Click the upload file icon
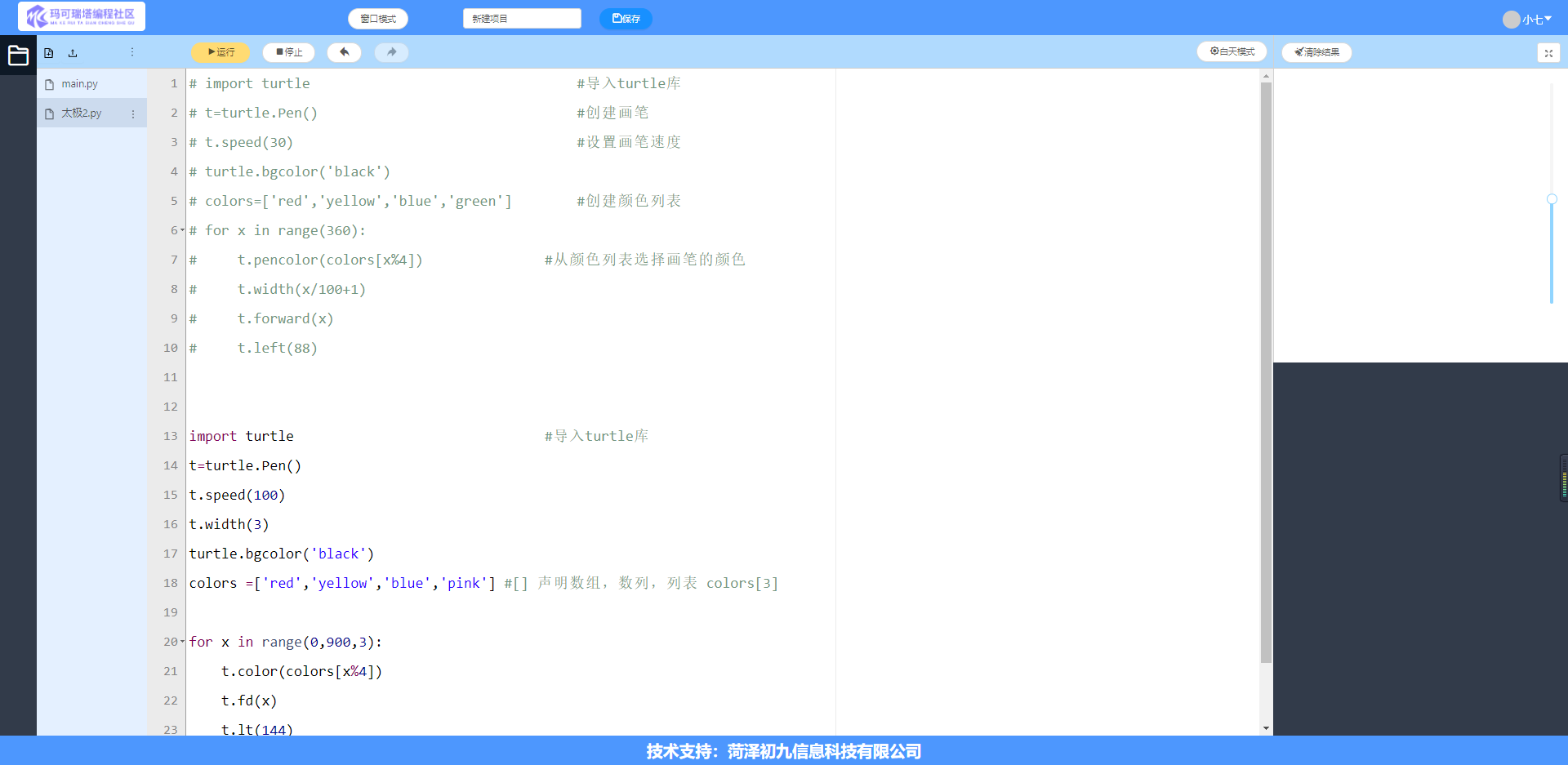The image size is (1568, 765). point(73,53)
